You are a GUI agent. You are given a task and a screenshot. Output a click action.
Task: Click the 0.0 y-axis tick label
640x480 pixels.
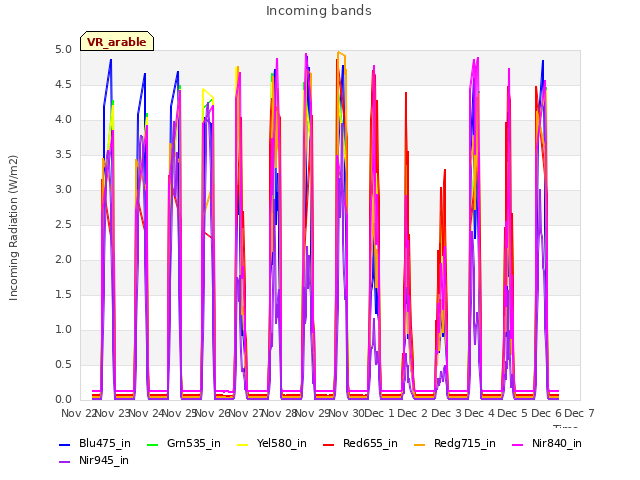pos(63,400)
